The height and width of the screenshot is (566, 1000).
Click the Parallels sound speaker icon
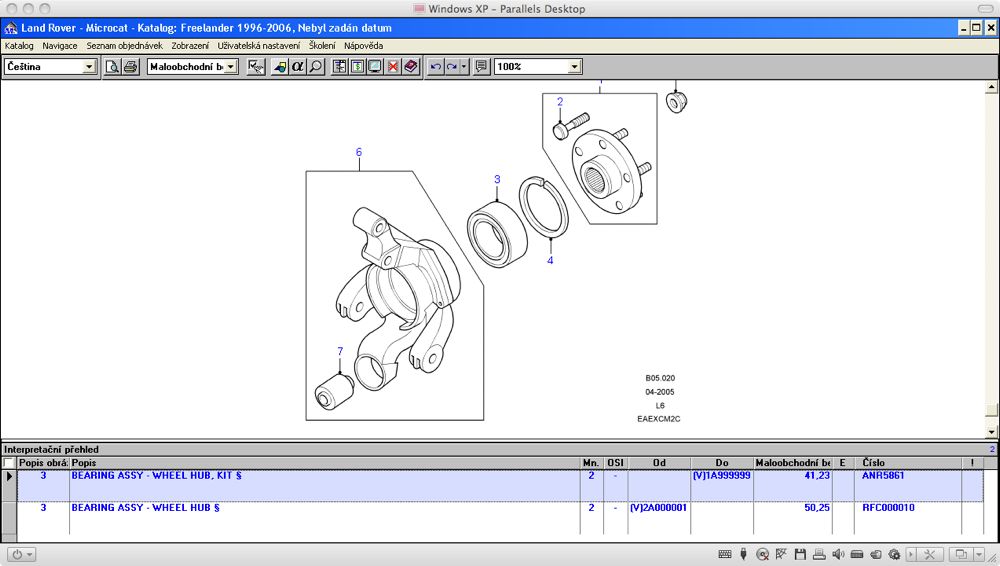pyautogui.click(x=837, y=554)
